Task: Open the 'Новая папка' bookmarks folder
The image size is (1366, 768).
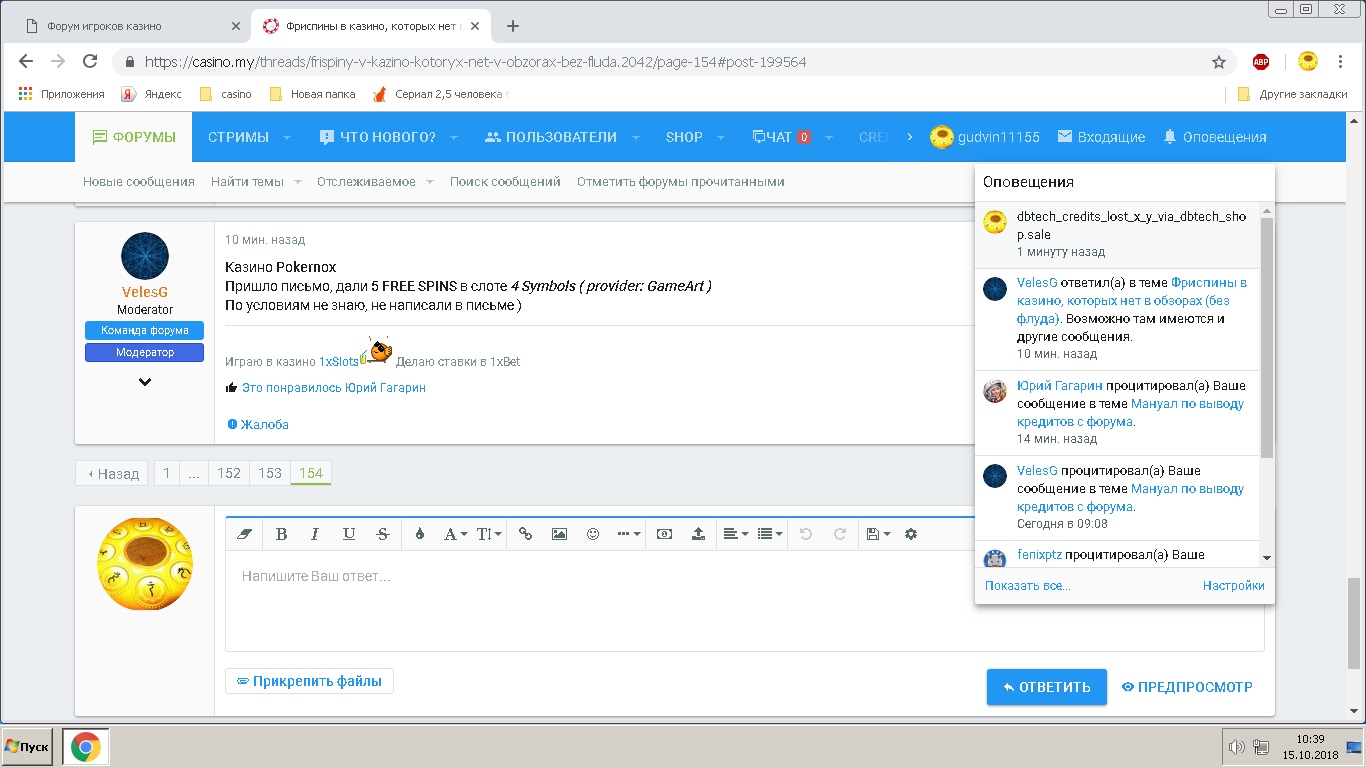Action: point(313,94)
